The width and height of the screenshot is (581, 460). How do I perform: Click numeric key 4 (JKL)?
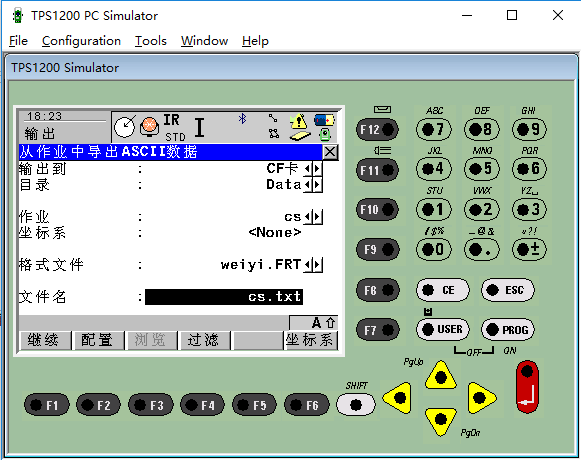(x=434, y=169)
